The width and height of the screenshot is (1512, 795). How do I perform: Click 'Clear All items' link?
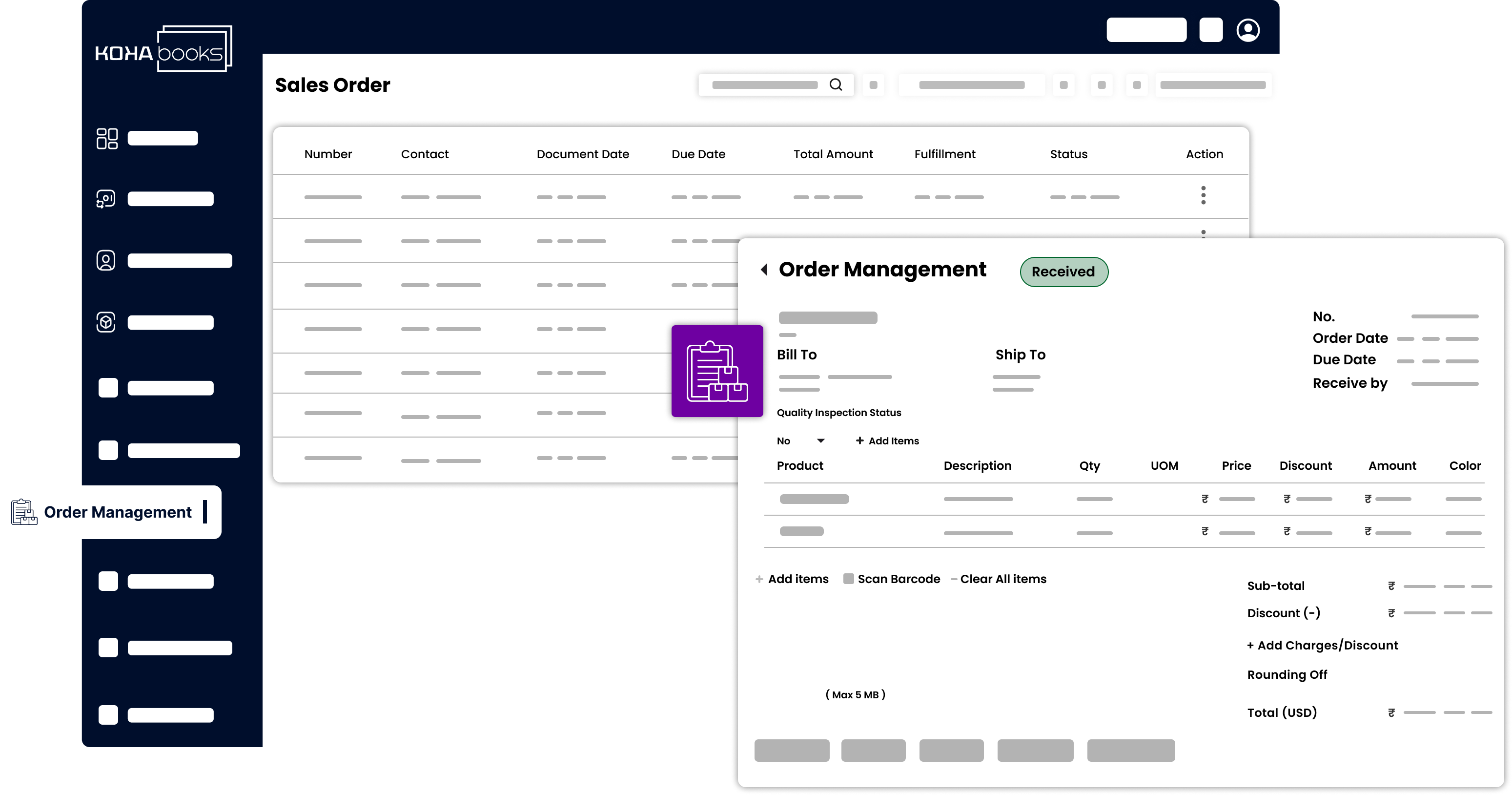[1002, 579]
